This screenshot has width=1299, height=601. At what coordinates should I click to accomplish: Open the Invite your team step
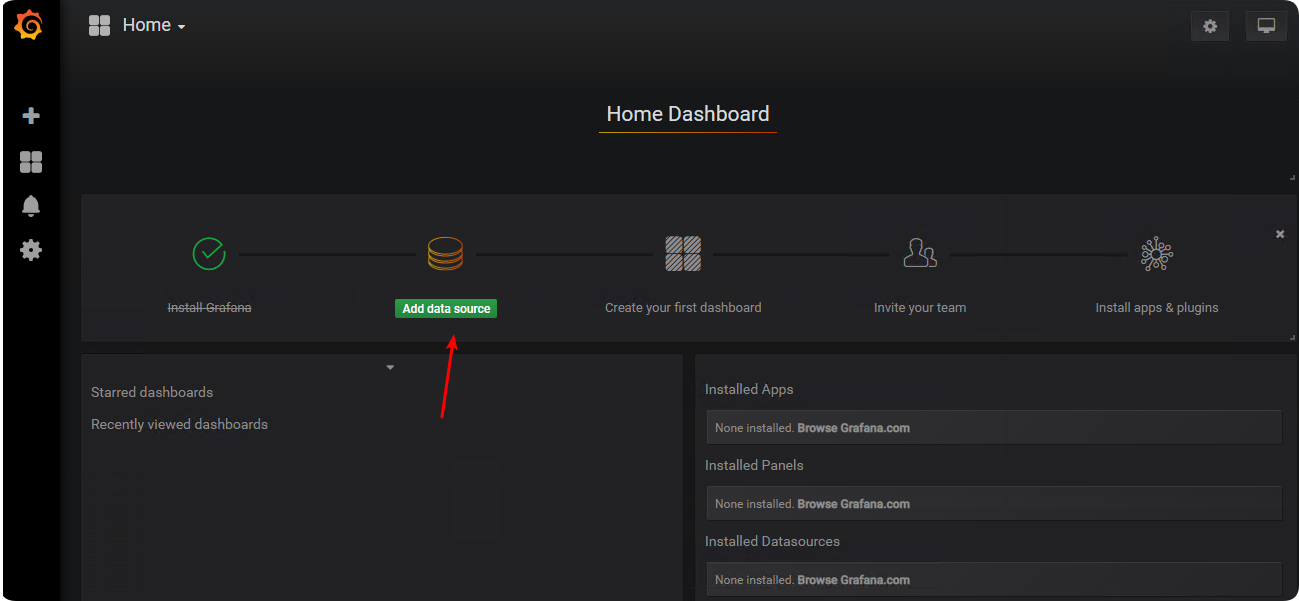[x=920, y=308]
